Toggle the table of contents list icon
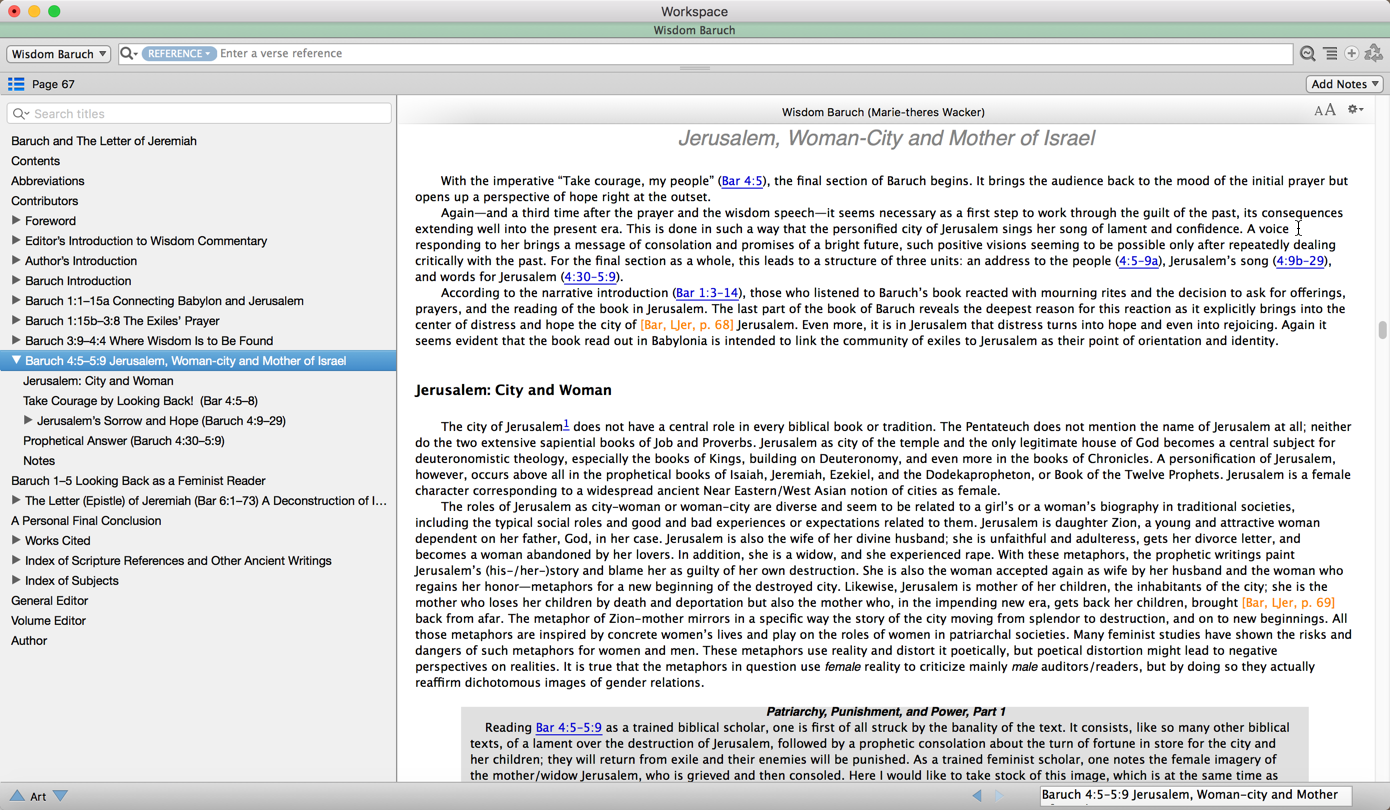This screenshot has height=810, width=1390. (16, 84)
